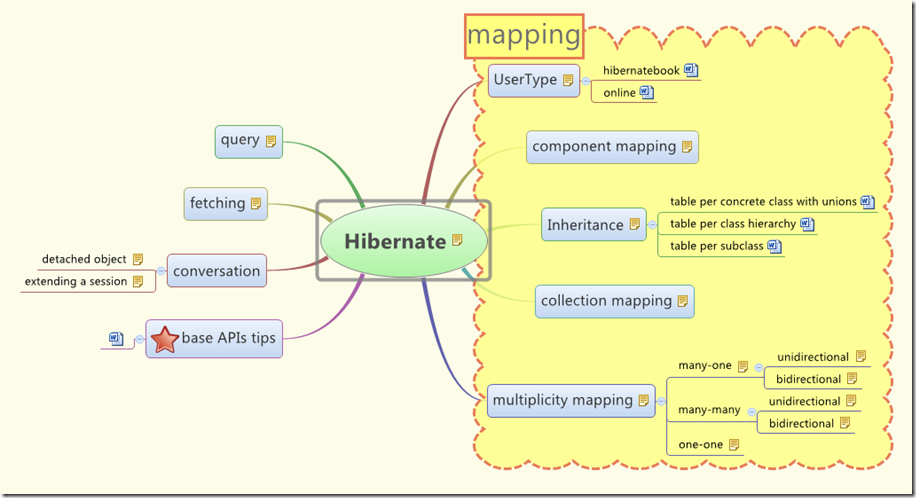Open the note icon on query node
Image resolution: width=916 pixels, height=498 pixels.
271,141
